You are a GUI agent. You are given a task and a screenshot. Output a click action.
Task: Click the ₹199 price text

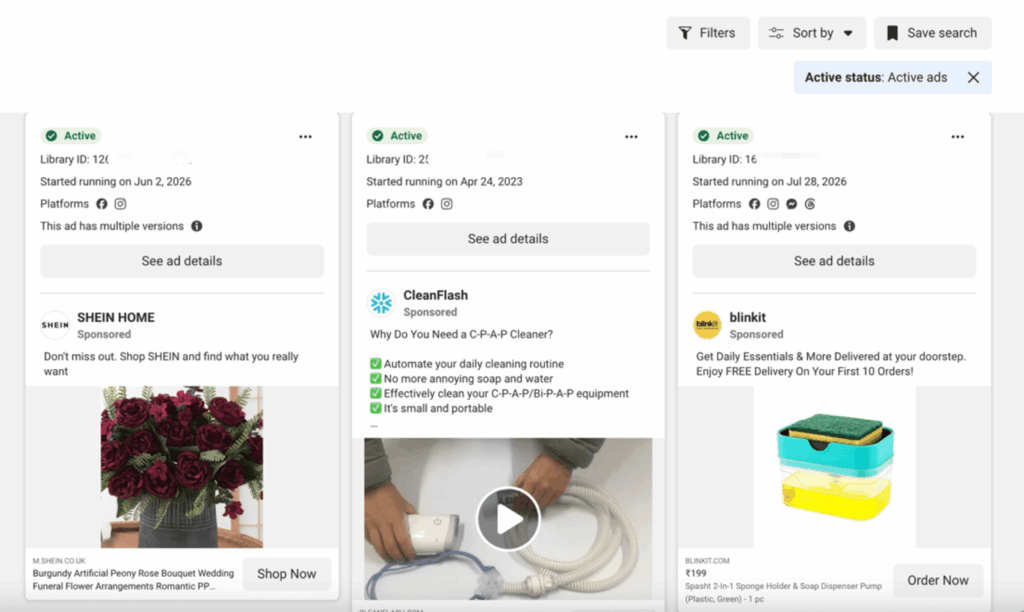tap(696, 573)
